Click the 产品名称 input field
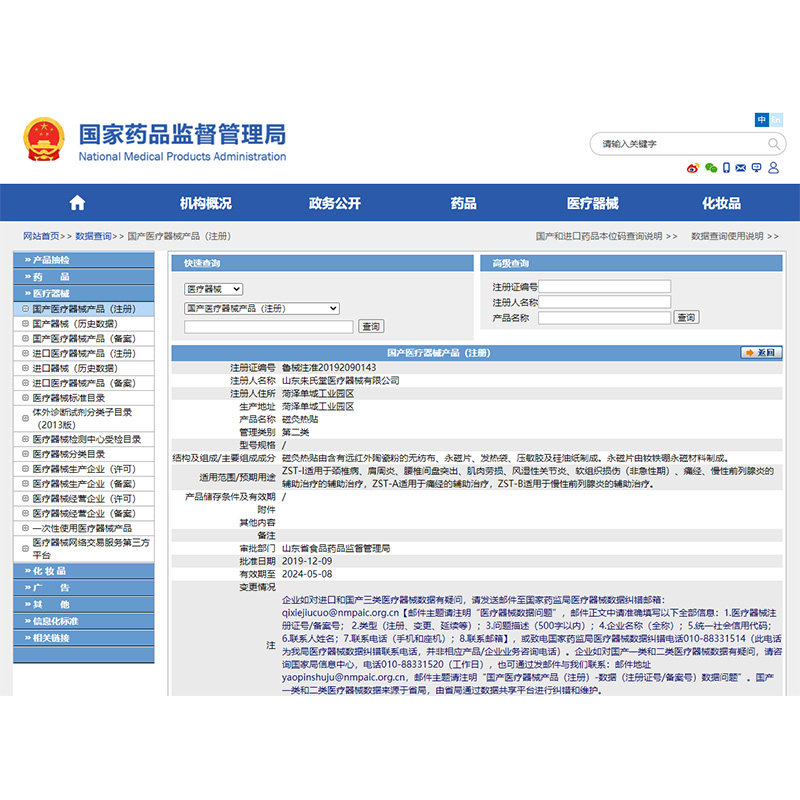The width and height of the screenshot is (800, 800). (x=605, y=318)
